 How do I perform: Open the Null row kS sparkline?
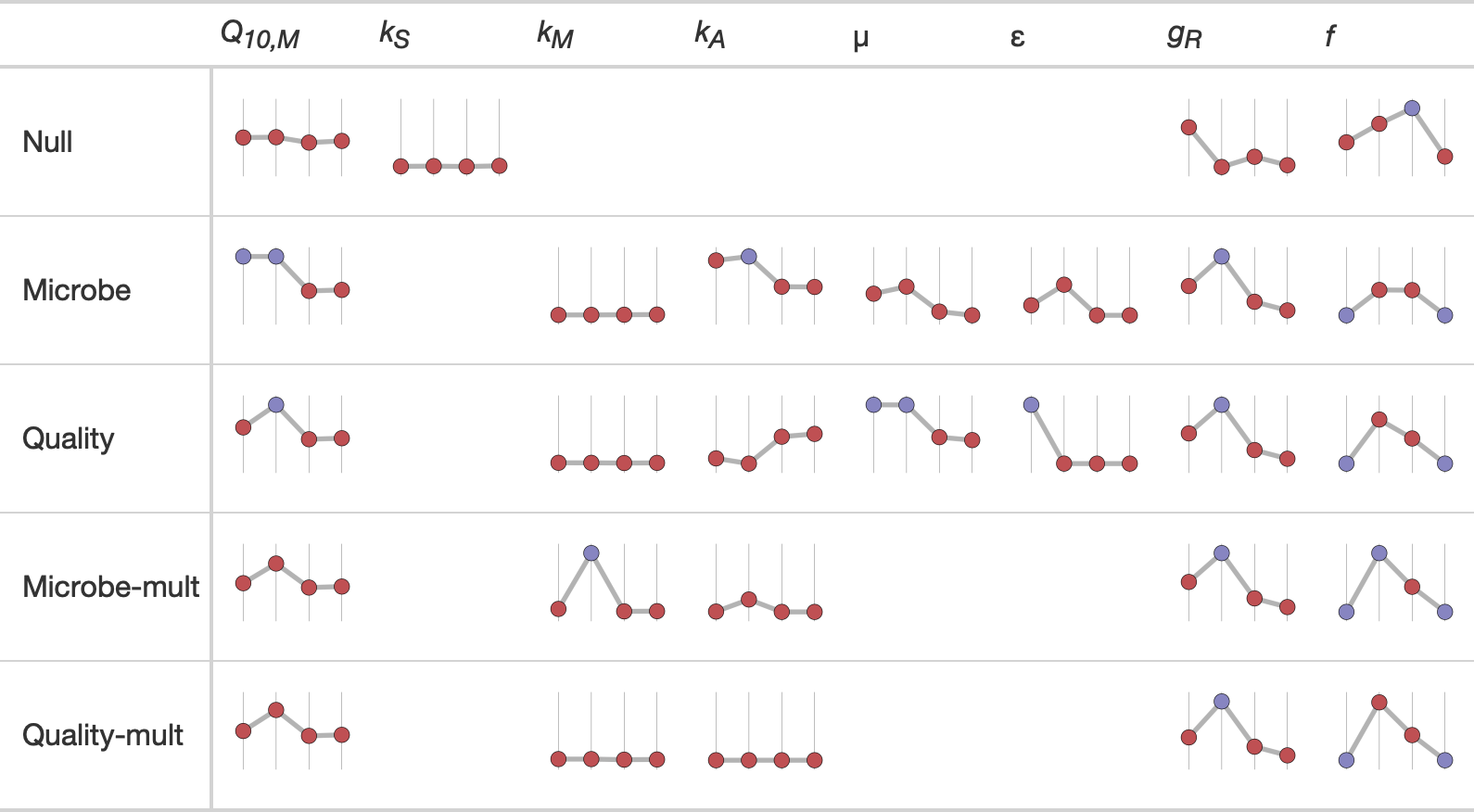(x=450, y=139)
